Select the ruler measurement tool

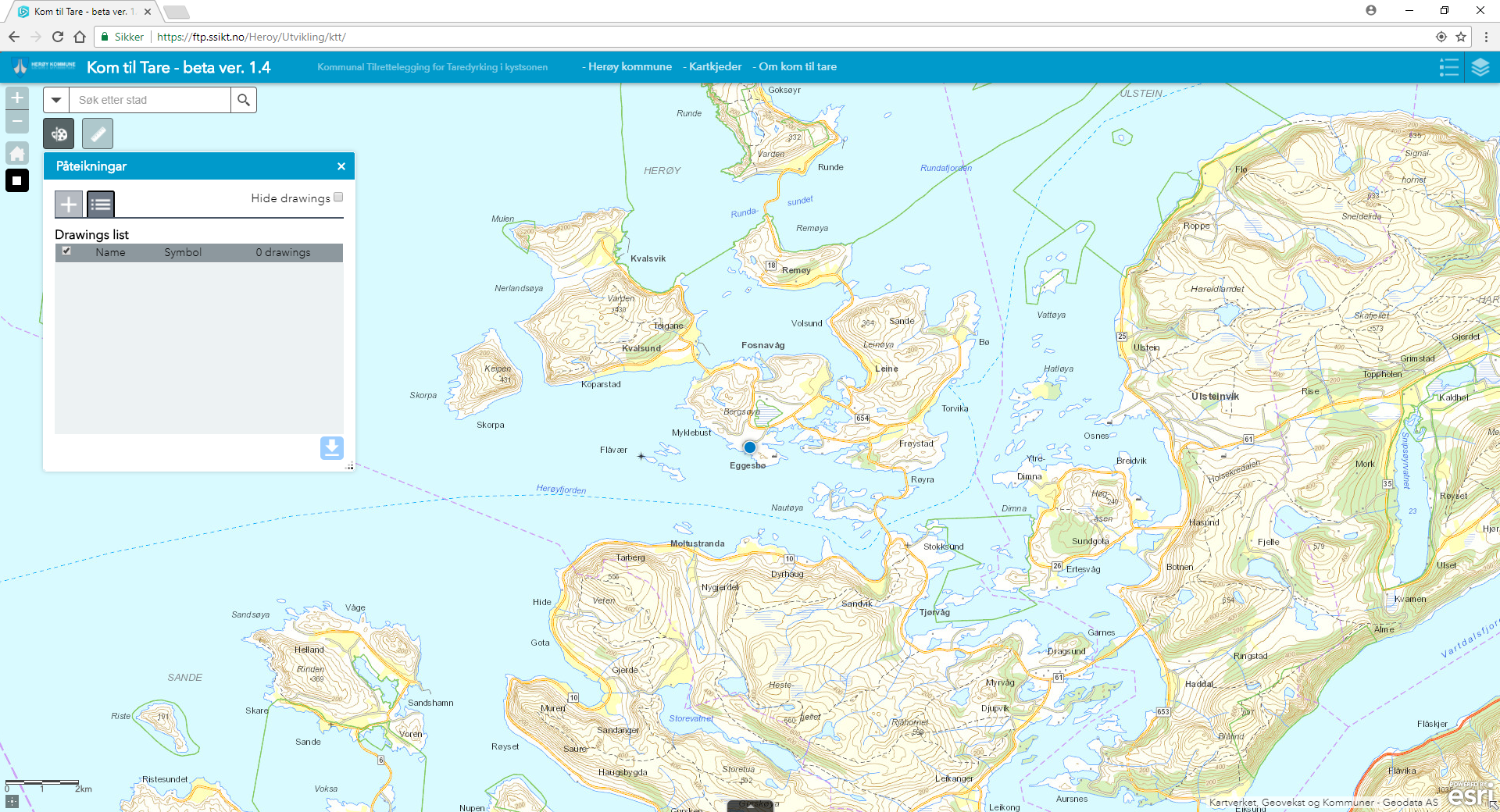pyautogui.click(x=98, y=134)
